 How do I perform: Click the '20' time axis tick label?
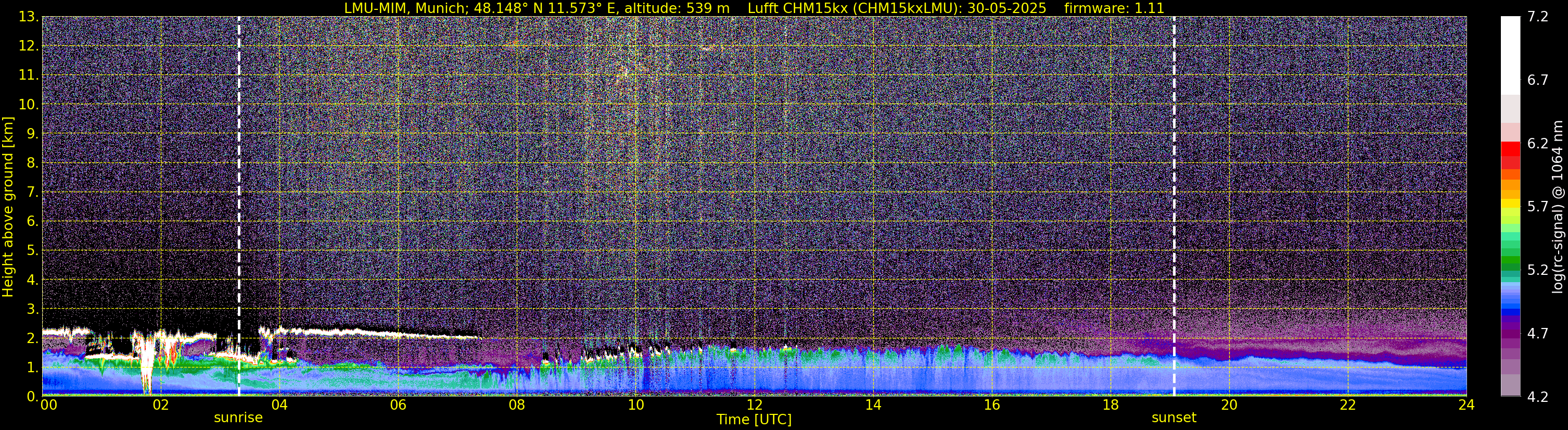[x=1229, y=405]
